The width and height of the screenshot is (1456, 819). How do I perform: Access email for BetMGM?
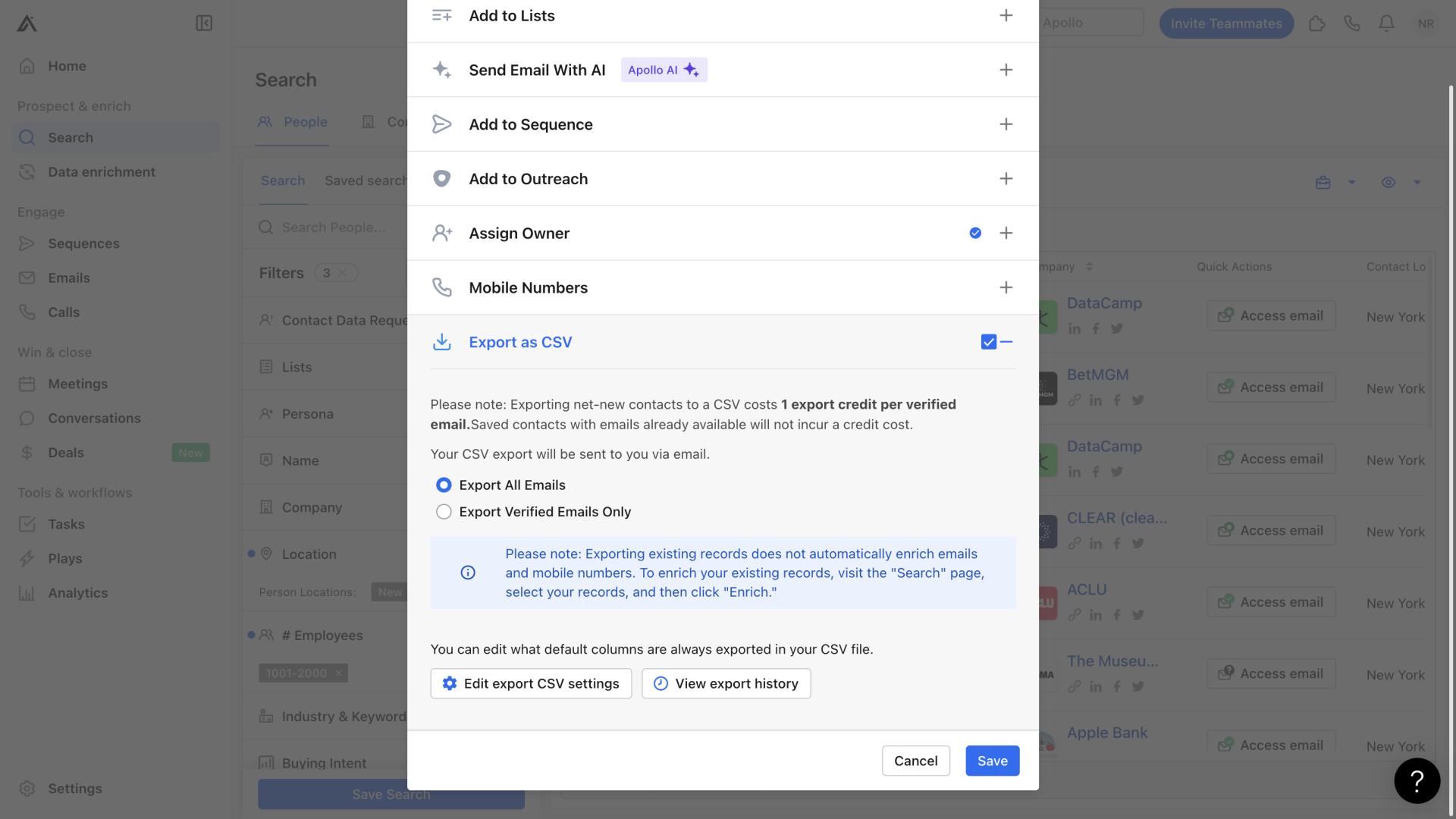click(1271, 388)
